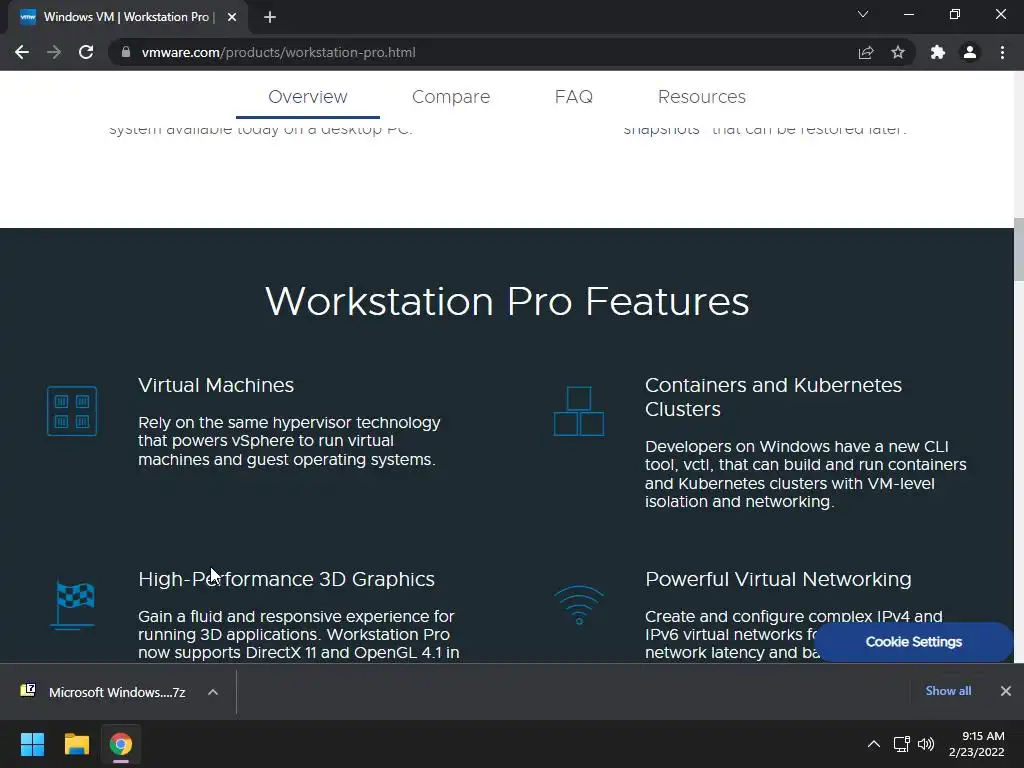
Task: Switch to the Compare tab
Action: tap(451, 97)
